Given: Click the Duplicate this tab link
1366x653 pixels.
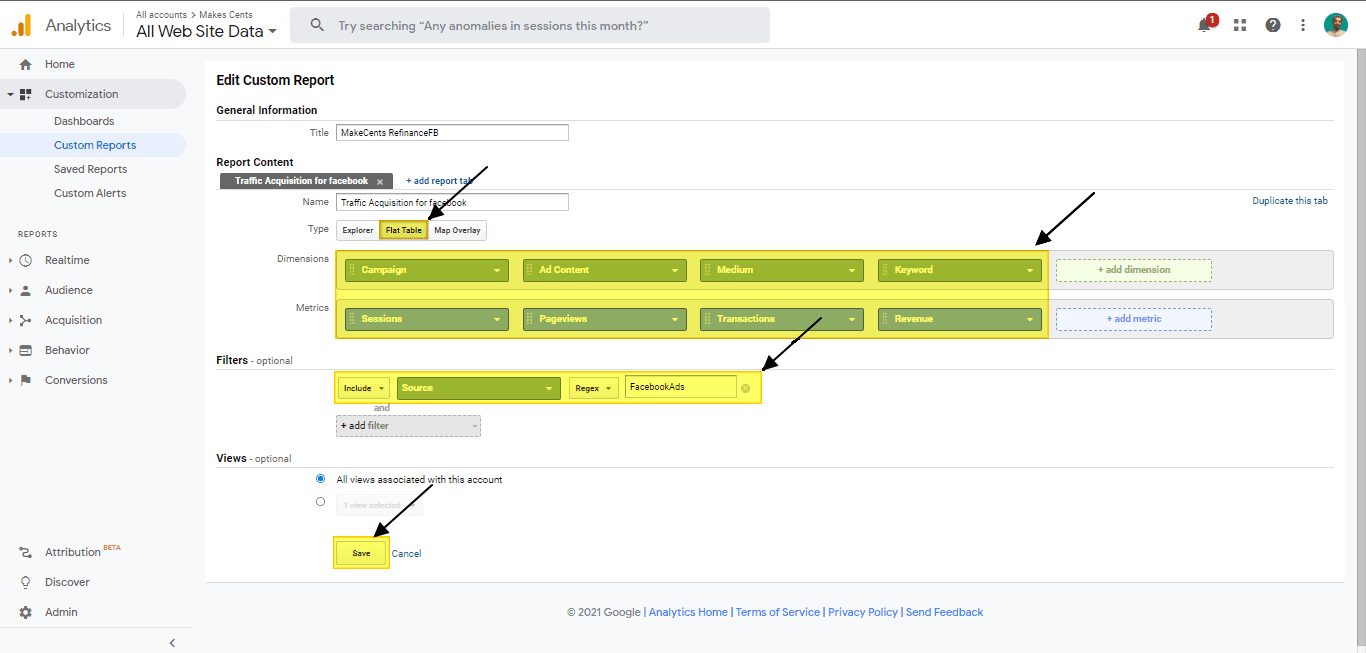Looking at the screenshot, I should (1290, 201).
